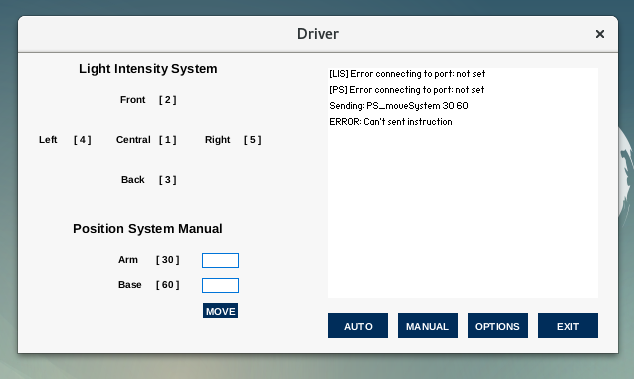This screenshot has height=379, width=634.
Task: Click the Base label
Action: 130,285
